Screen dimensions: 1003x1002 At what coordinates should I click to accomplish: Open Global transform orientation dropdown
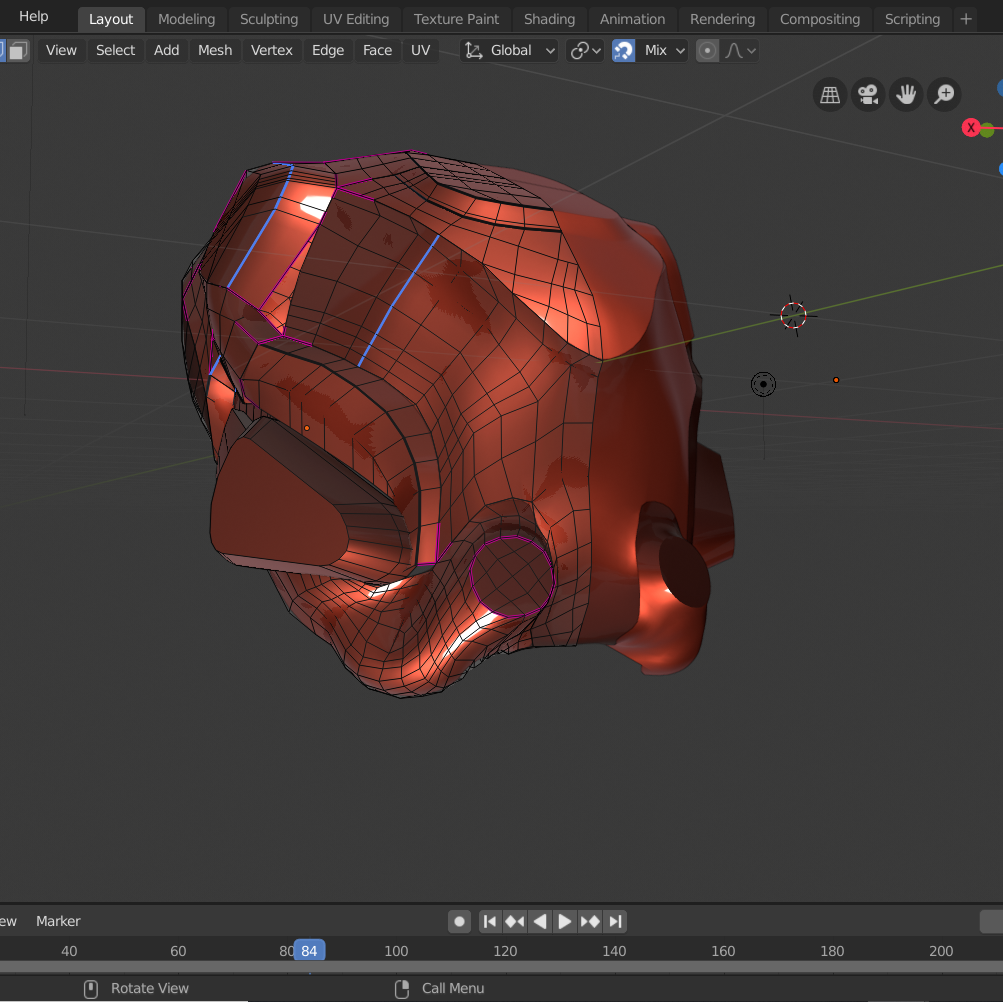[x=509, y=50]
